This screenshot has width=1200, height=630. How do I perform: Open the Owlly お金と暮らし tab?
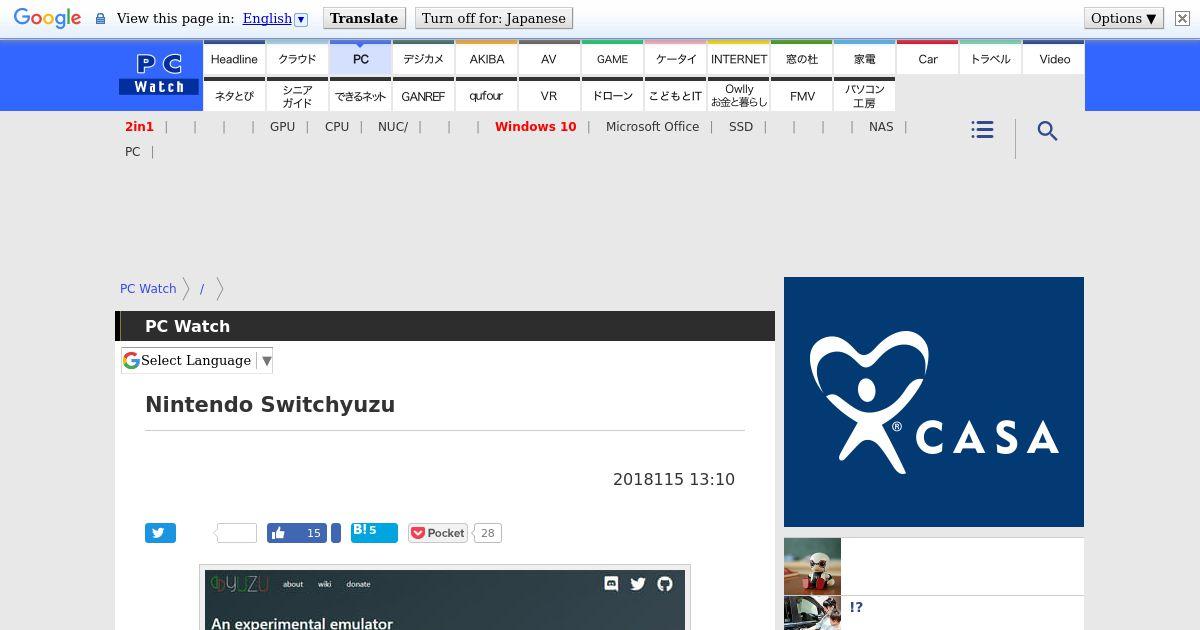click(x=738, y=95)
